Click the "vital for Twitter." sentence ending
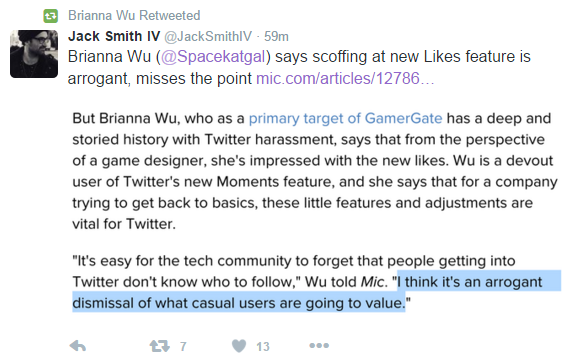Screen dimensions: 583x364 click(124, 224)
